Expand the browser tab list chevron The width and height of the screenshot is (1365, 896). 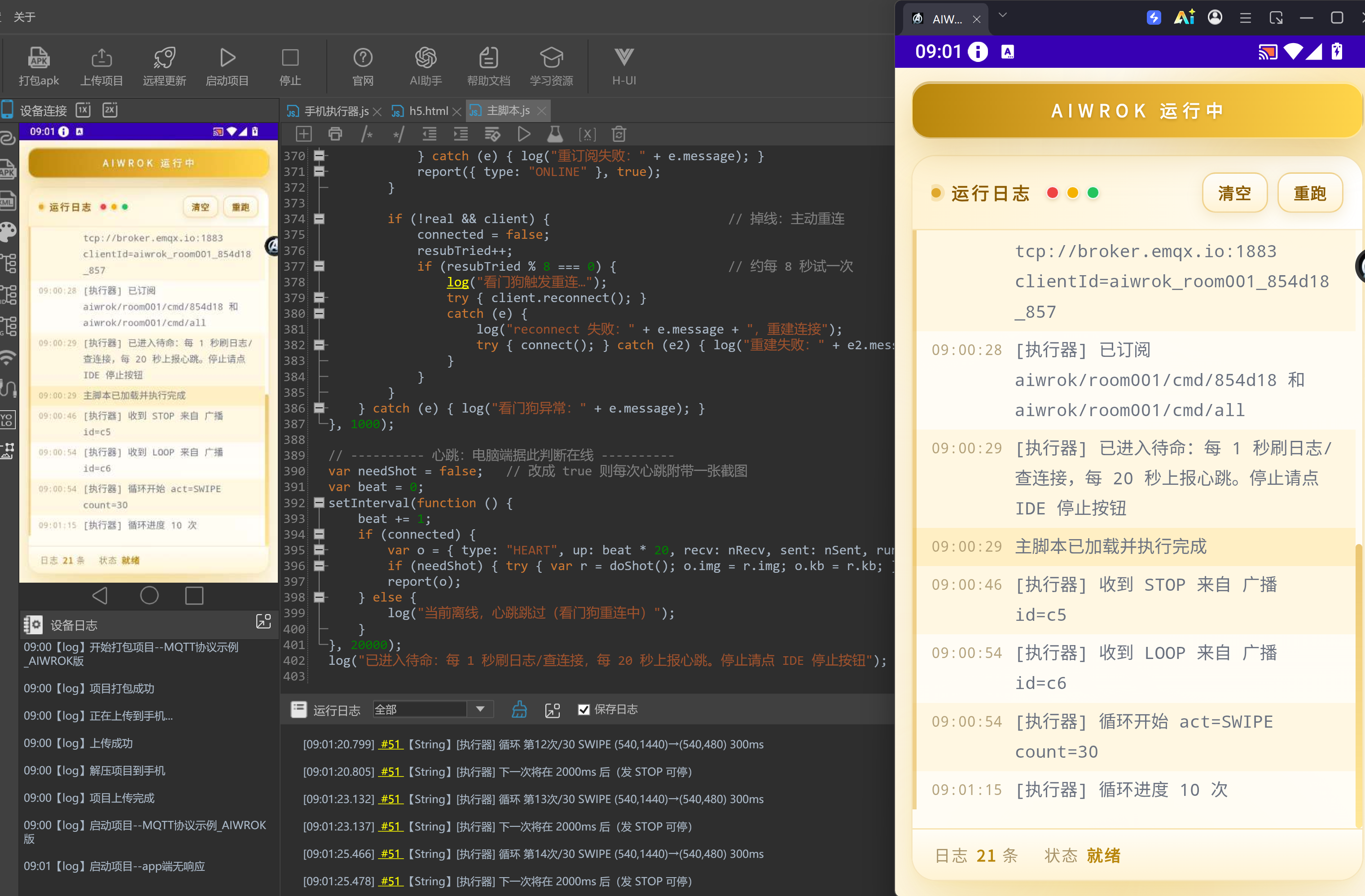(x=1002, y=16)
